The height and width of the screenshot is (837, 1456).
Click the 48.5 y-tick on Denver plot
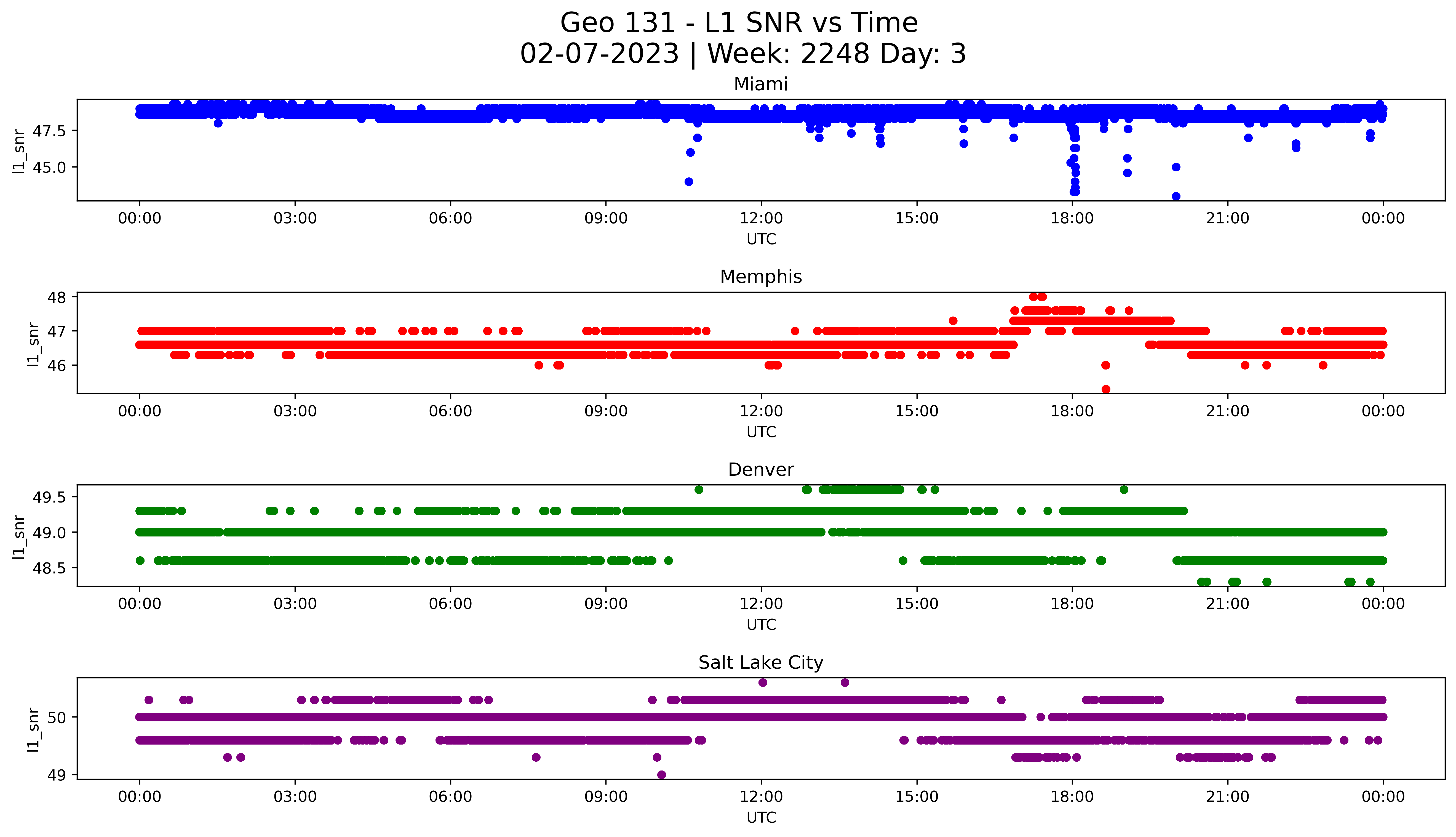(x=49, y=568)
